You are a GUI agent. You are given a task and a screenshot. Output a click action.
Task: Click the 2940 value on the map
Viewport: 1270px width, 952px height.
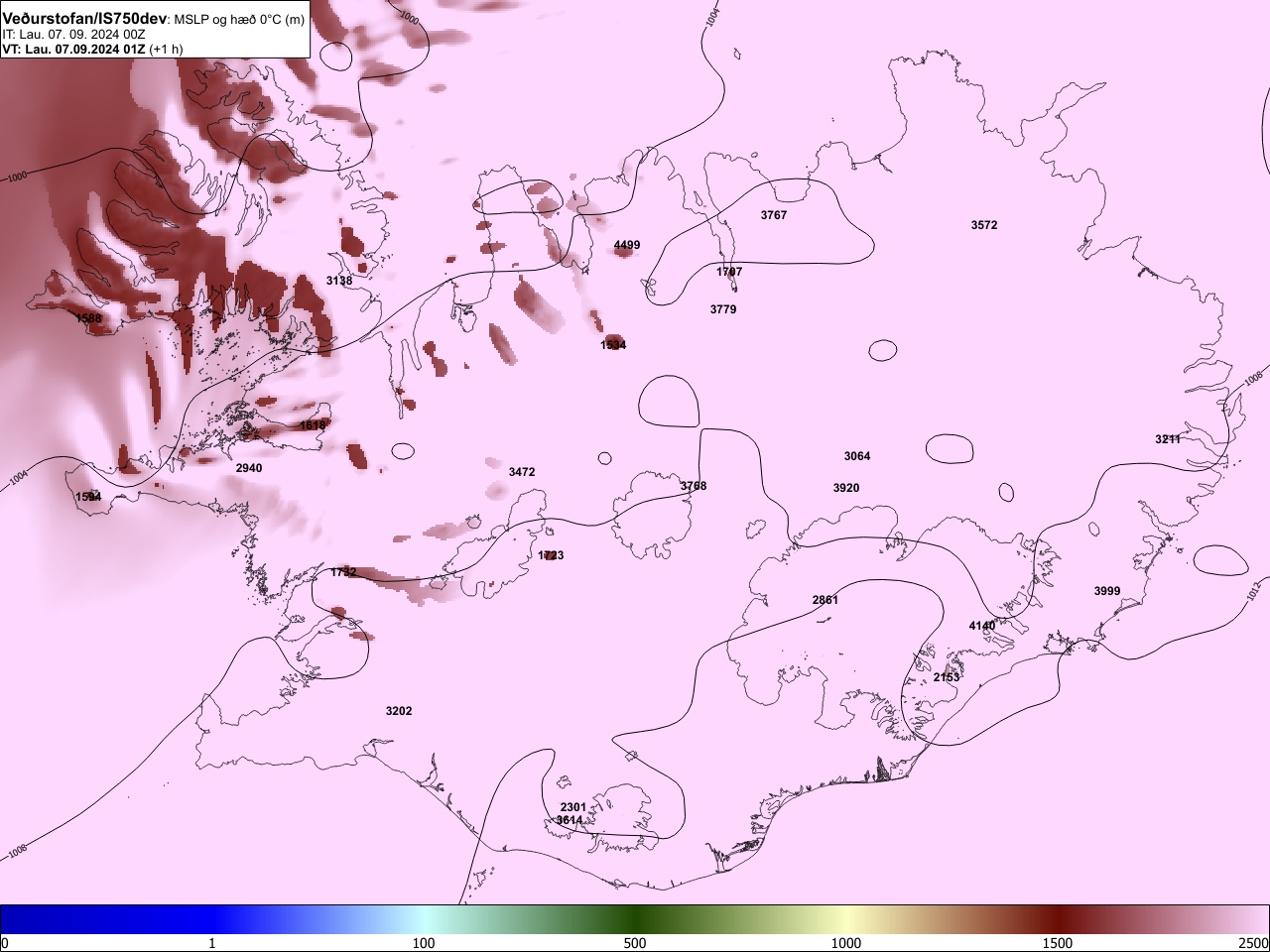249,468
